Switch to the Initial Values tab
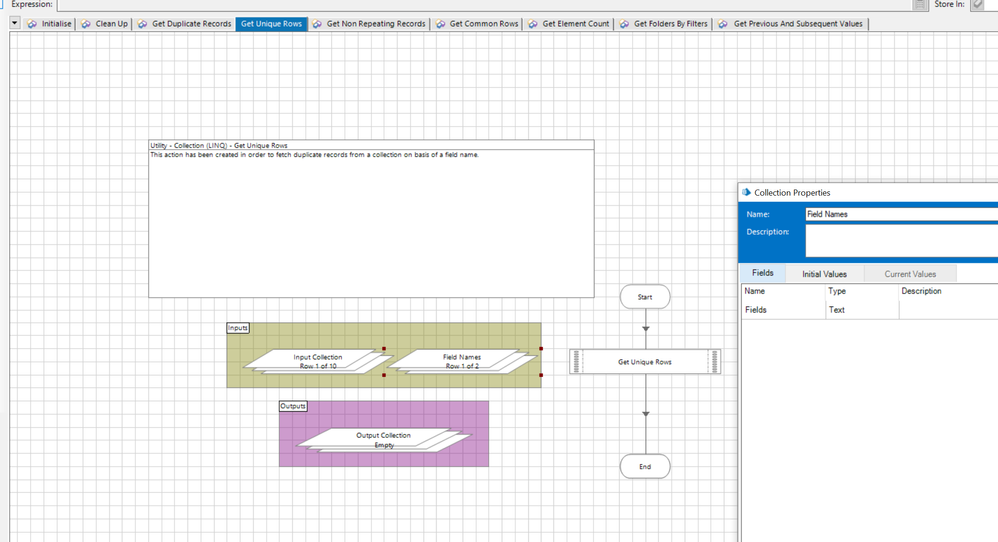 [824, 274]
